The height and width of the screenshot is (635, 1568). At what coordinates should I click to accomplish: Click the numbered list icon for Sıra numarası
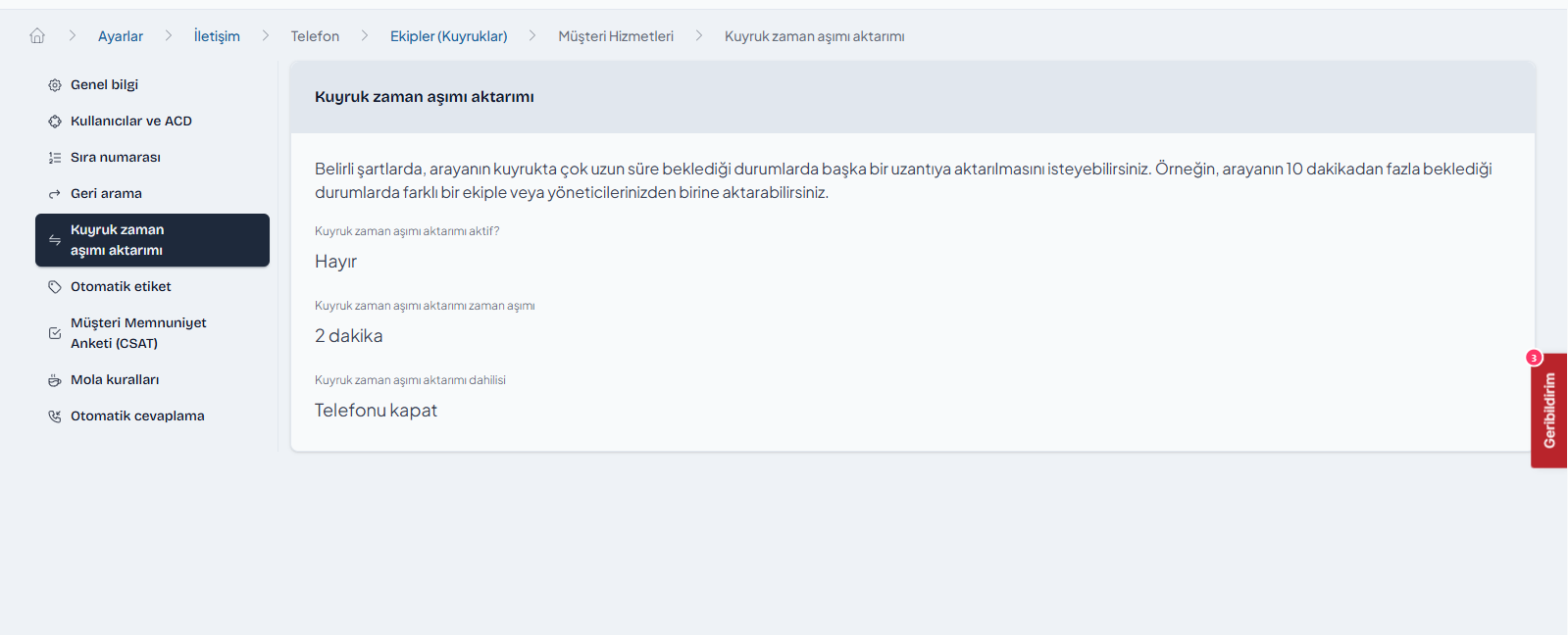point(55,158)
